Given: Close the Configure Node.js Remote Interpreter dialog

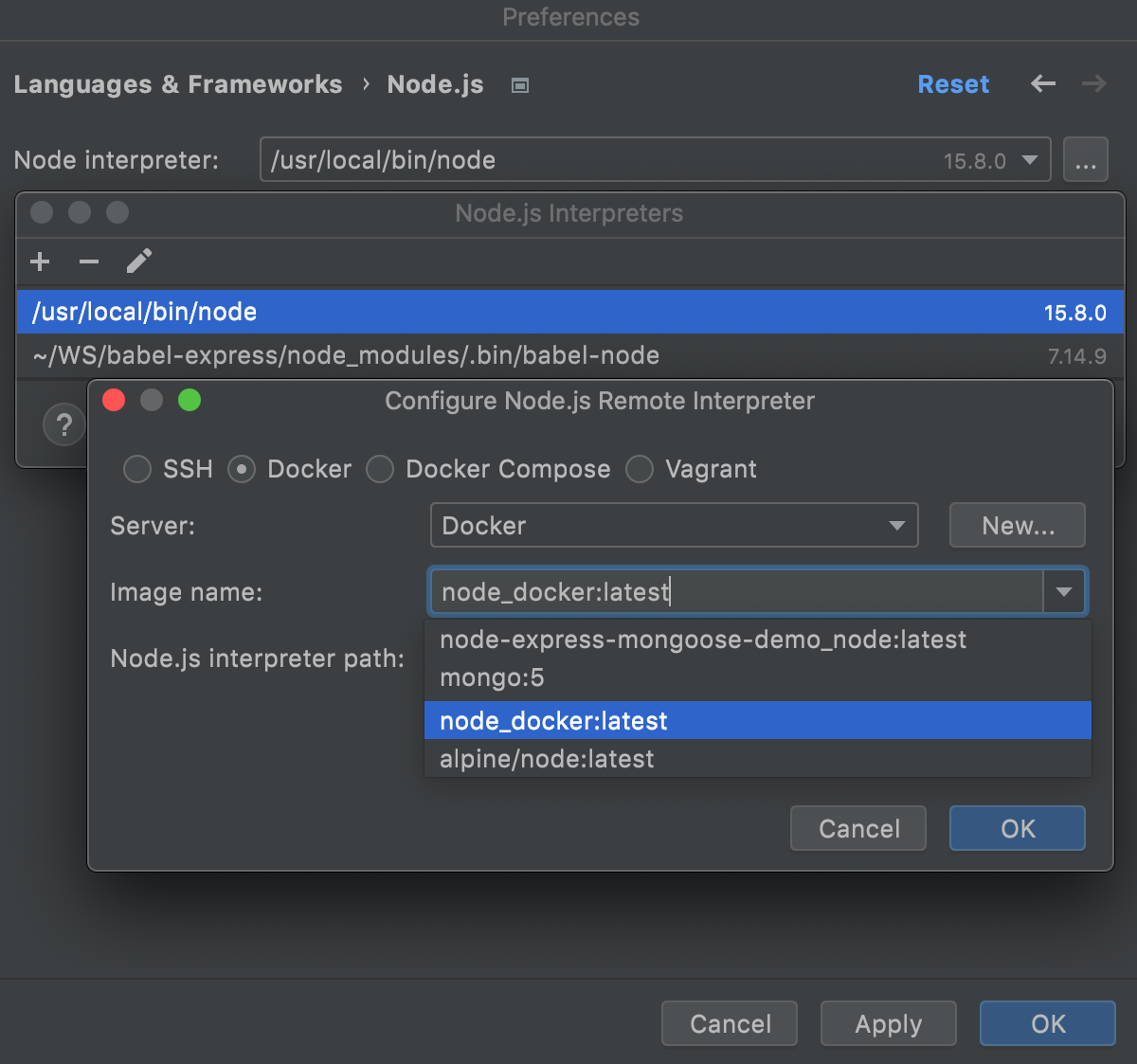Looking at the screenshot, I should click(x=114, y=401).
